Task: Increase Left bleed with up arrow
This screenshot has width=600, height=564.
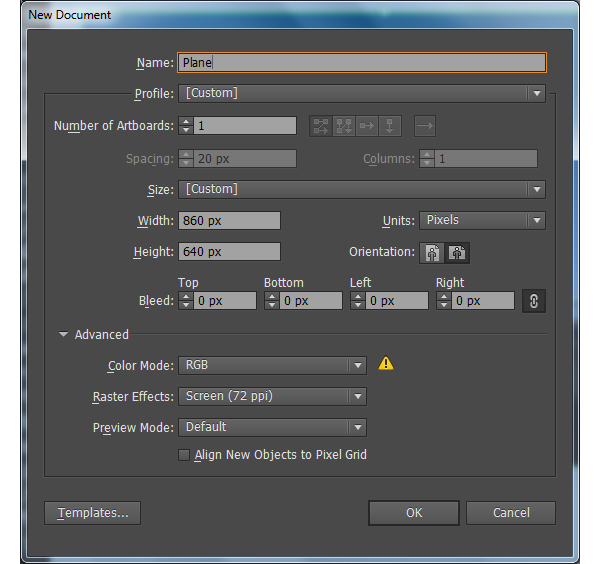Action: [x=358, y=297]
